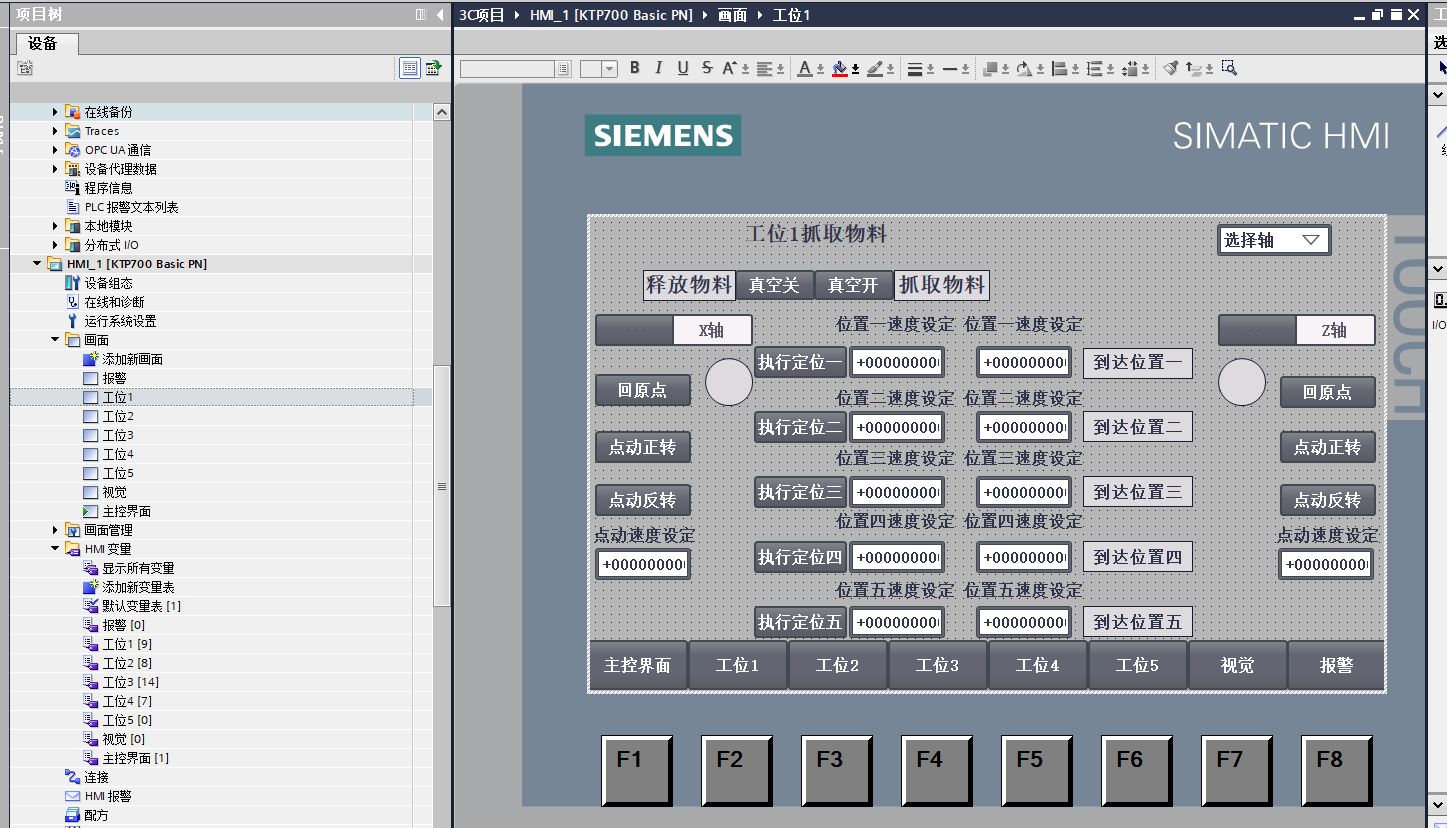Toggle underline text formatting
The image size is (1447, 828).
pos(683,68)
